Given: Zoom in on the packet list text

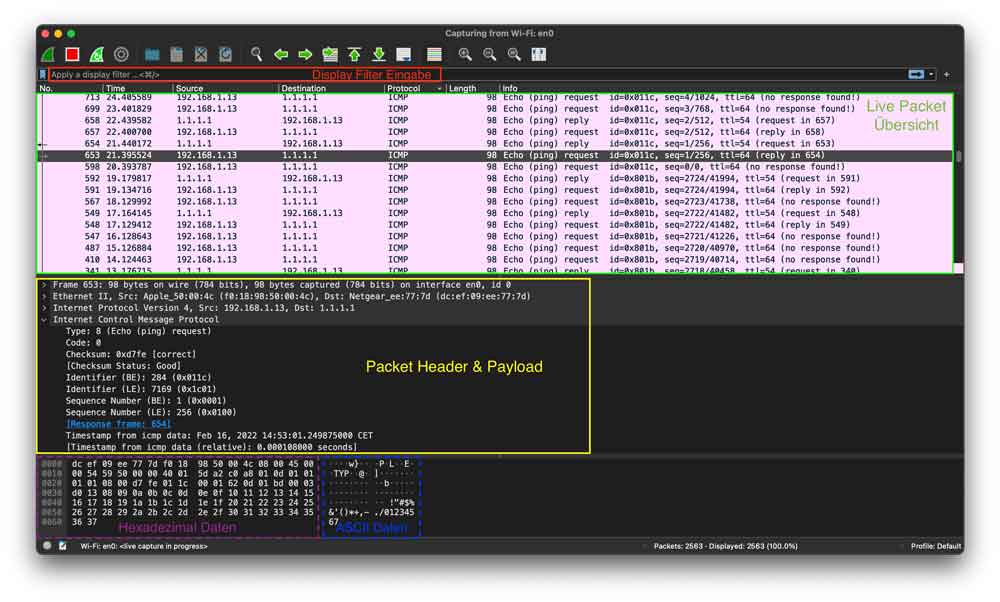Looking at the screenshot, I should point(466,55).
